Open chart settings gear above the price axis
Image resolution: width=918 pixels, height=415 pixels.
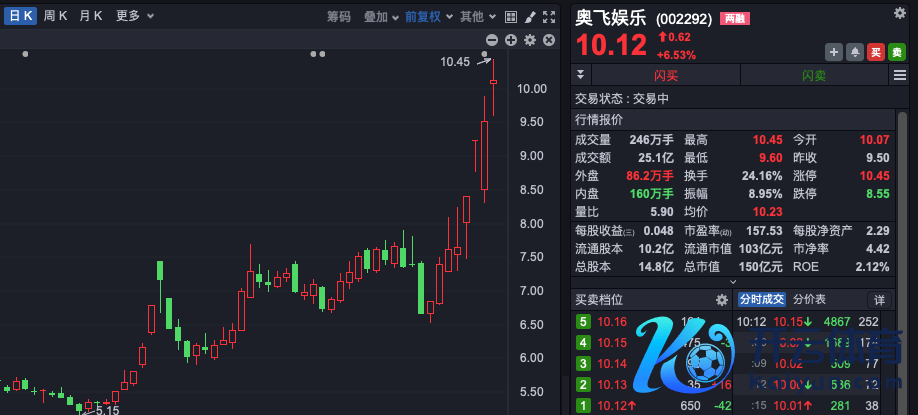(x=530, y=40)
